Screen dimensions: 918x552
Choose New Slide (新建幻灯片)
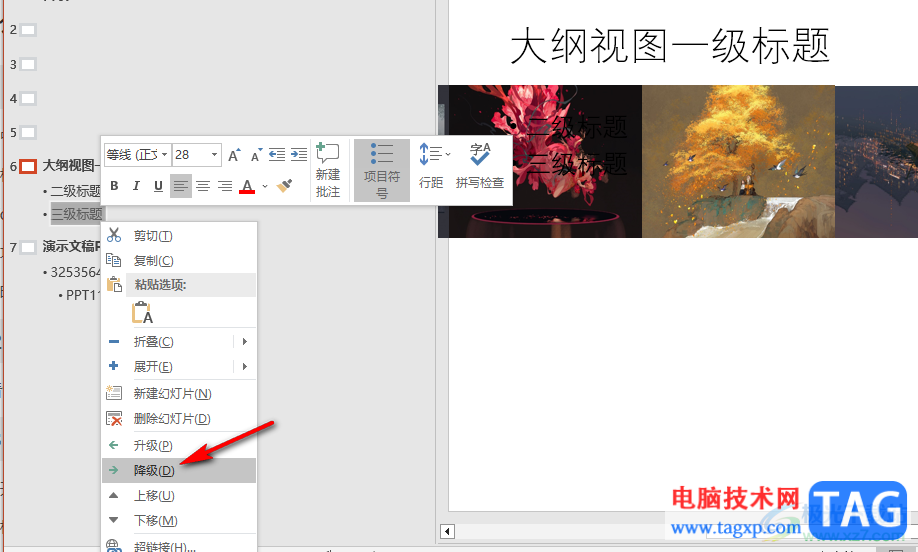(179, 393)
